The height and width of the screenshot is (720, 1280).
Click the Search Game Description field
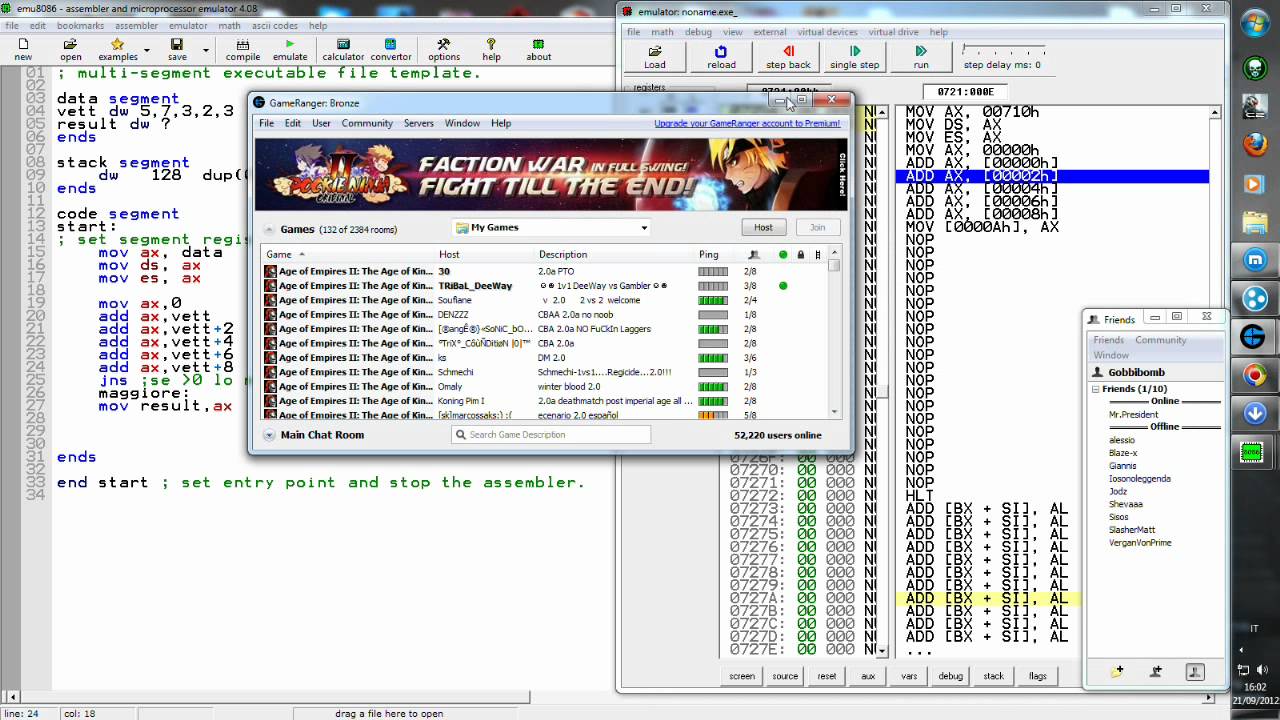click(x=551, y=435)
